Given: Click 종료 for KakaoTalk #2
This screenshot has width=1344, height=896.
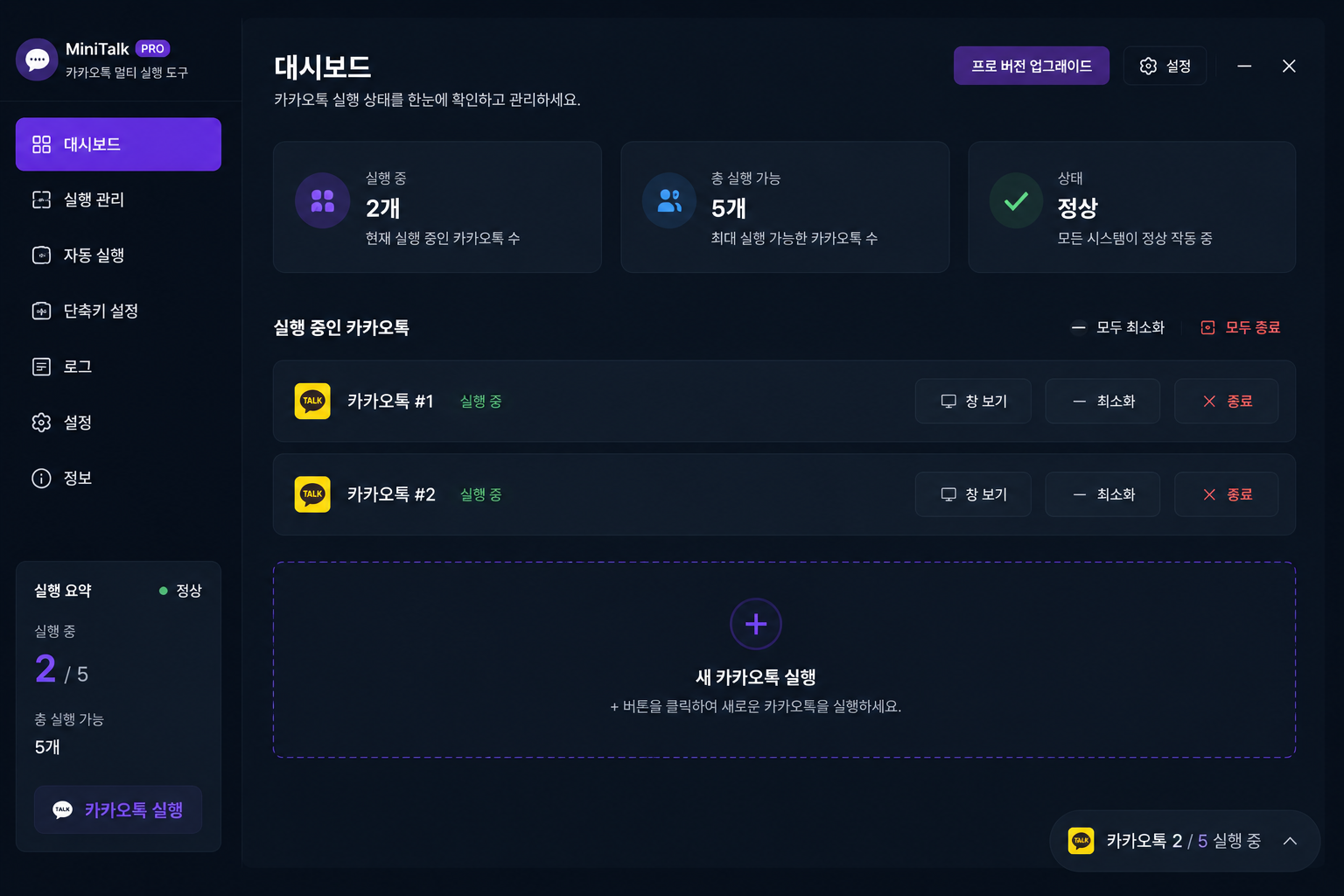Looking at the screenshot, I should (x=1227, y=494).
